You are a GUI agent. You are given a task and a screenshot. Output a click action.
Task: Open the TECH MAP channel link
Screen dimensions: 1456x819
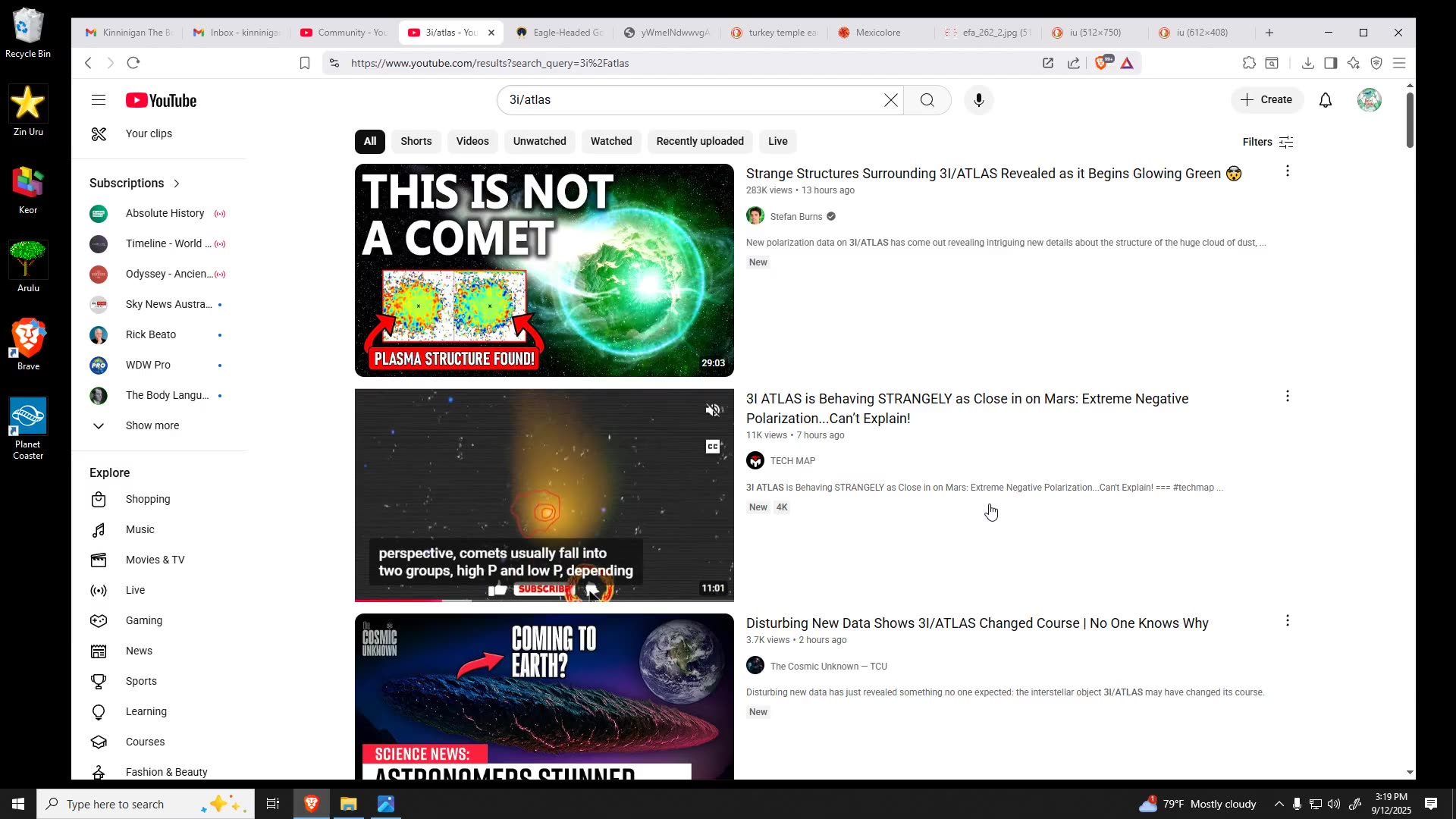(x=792, y=460)
